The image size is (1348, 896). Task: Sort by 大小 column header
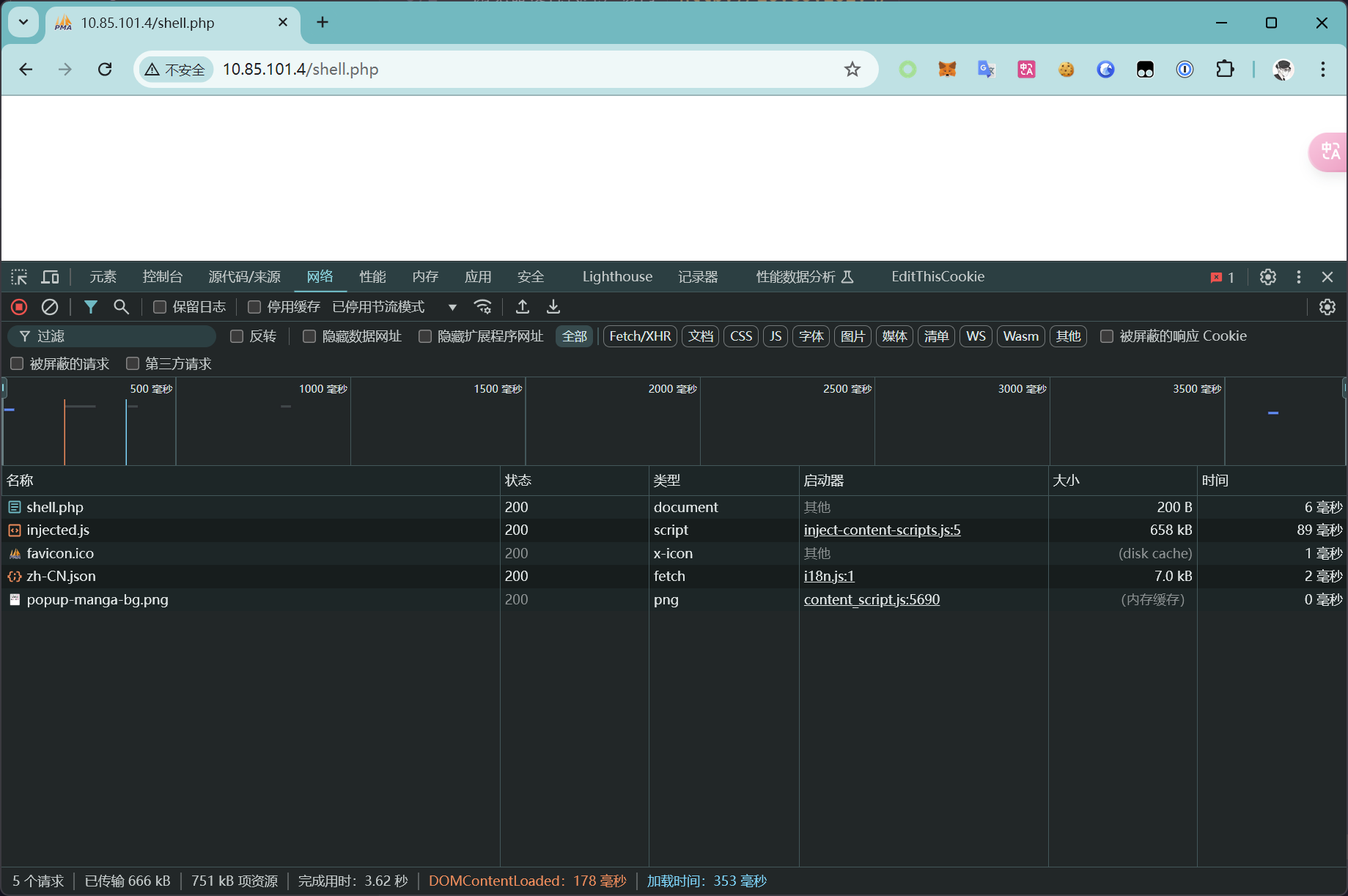(1122, 481)
